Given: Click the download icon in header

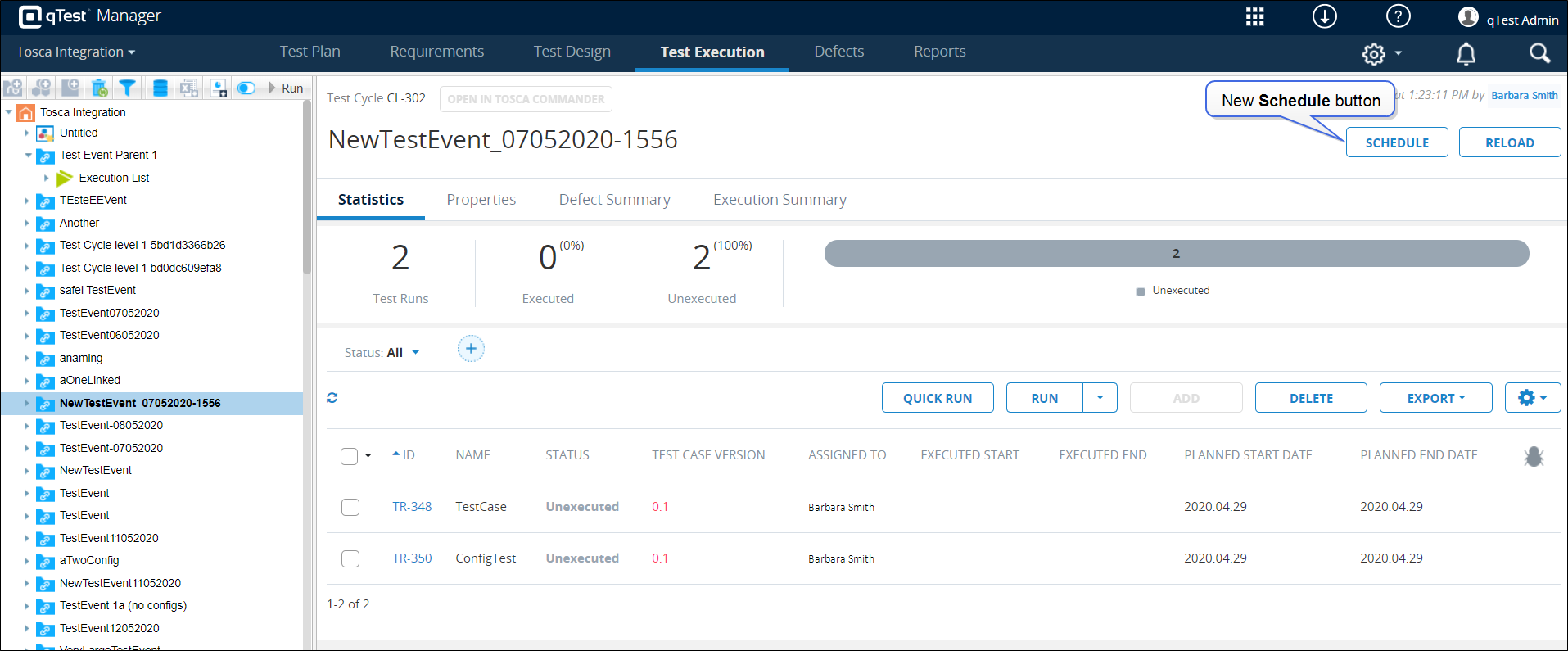Looking at the screenshot, I should pos(1324,17).
